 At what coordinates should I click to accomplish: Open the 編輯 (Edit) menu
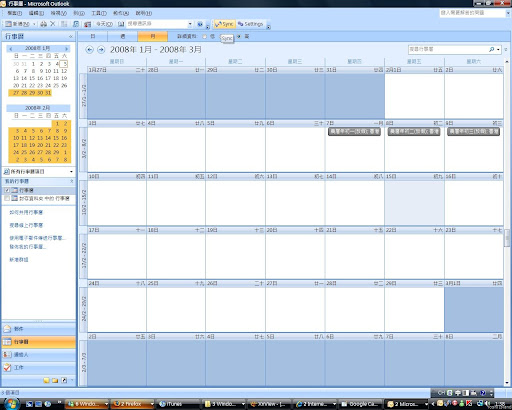pyautogui.click(x=36, y=13)
